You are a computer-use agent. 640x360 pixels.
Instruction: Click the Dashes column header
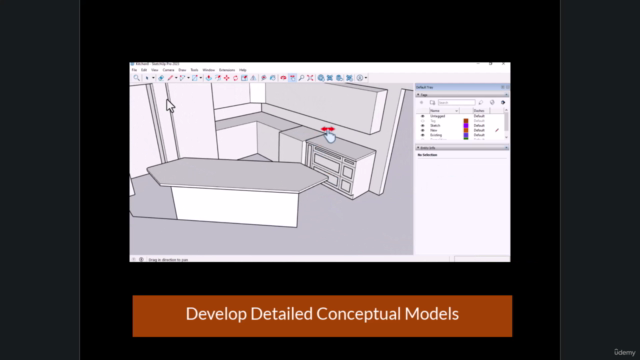(481, 111)
